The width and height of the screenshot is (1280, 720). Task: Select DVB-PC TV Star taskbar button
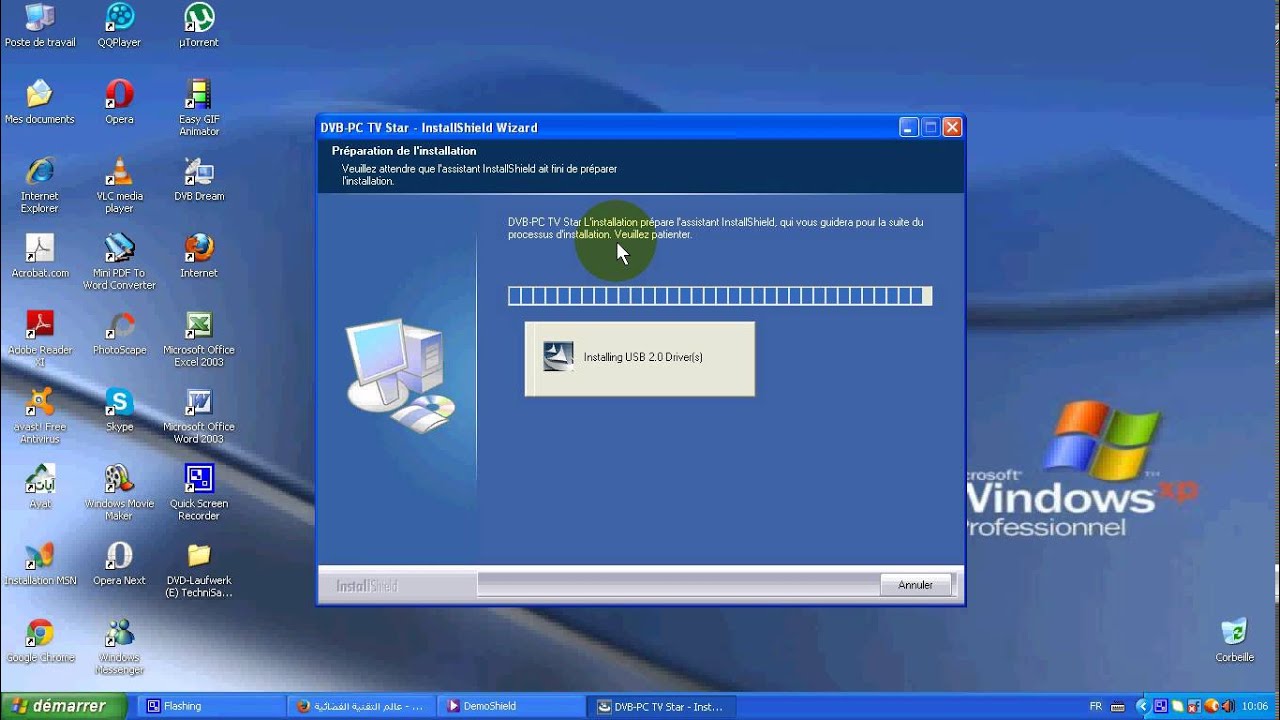coord(660,706)
